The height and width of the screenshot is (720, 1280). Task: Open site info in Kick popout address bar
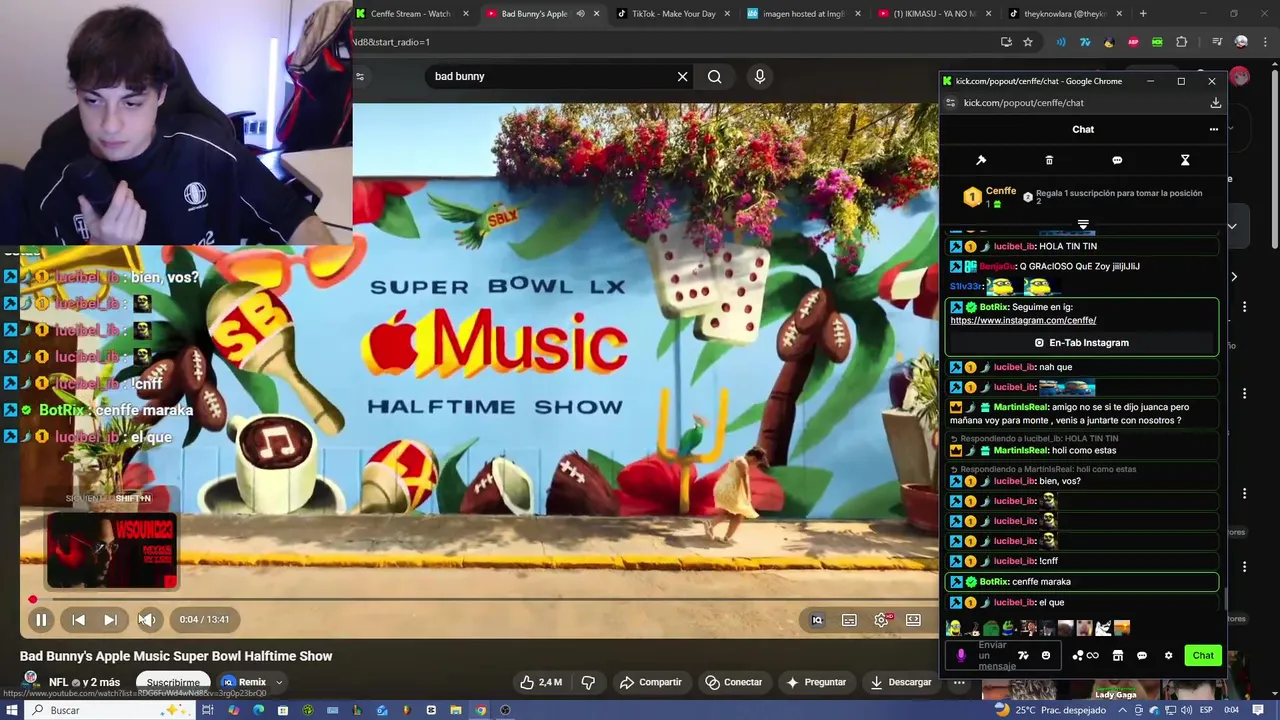coord(951,103)
